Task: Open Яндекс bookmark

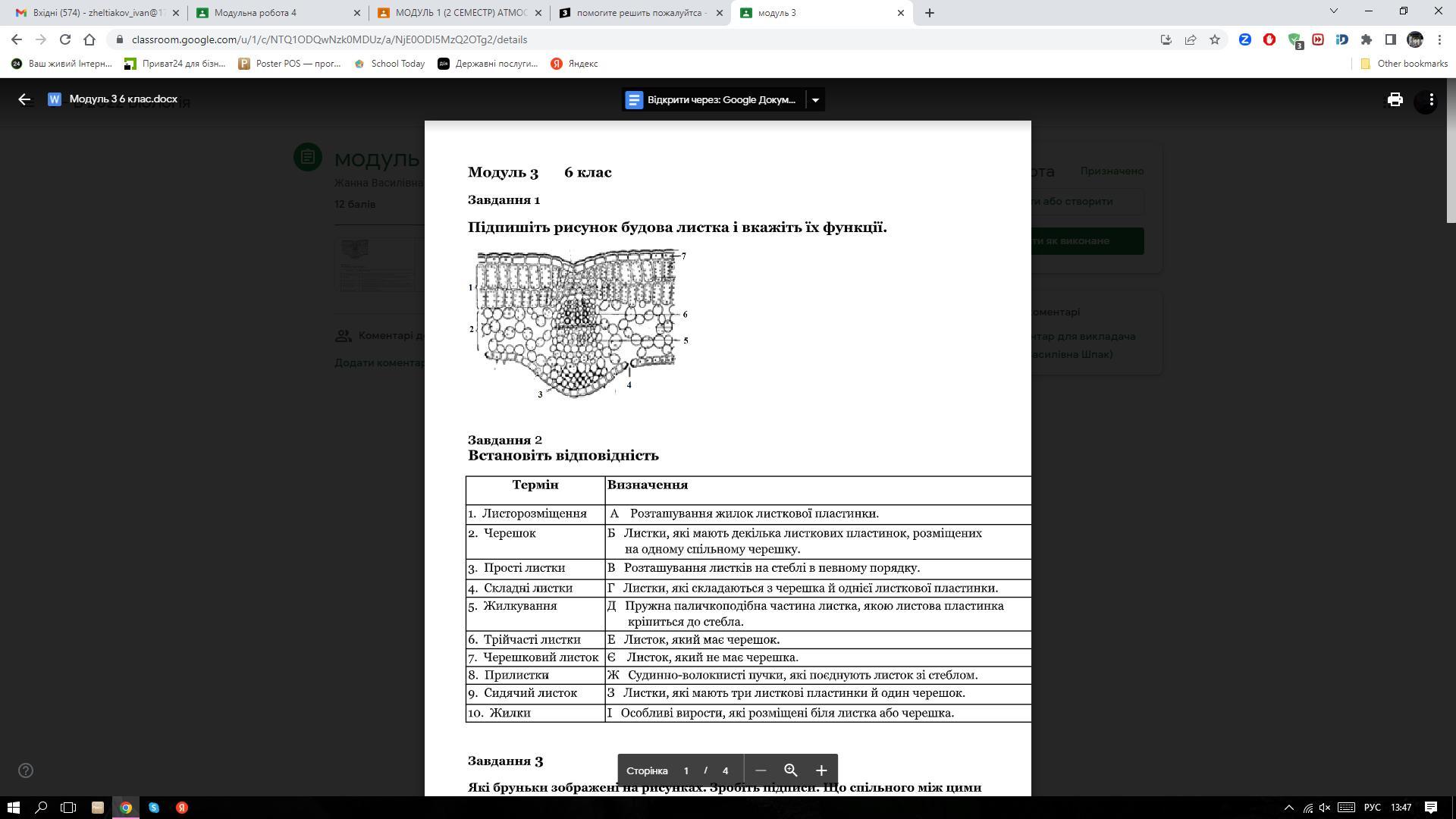Action: pyautogui.click(x=575, y=64)
